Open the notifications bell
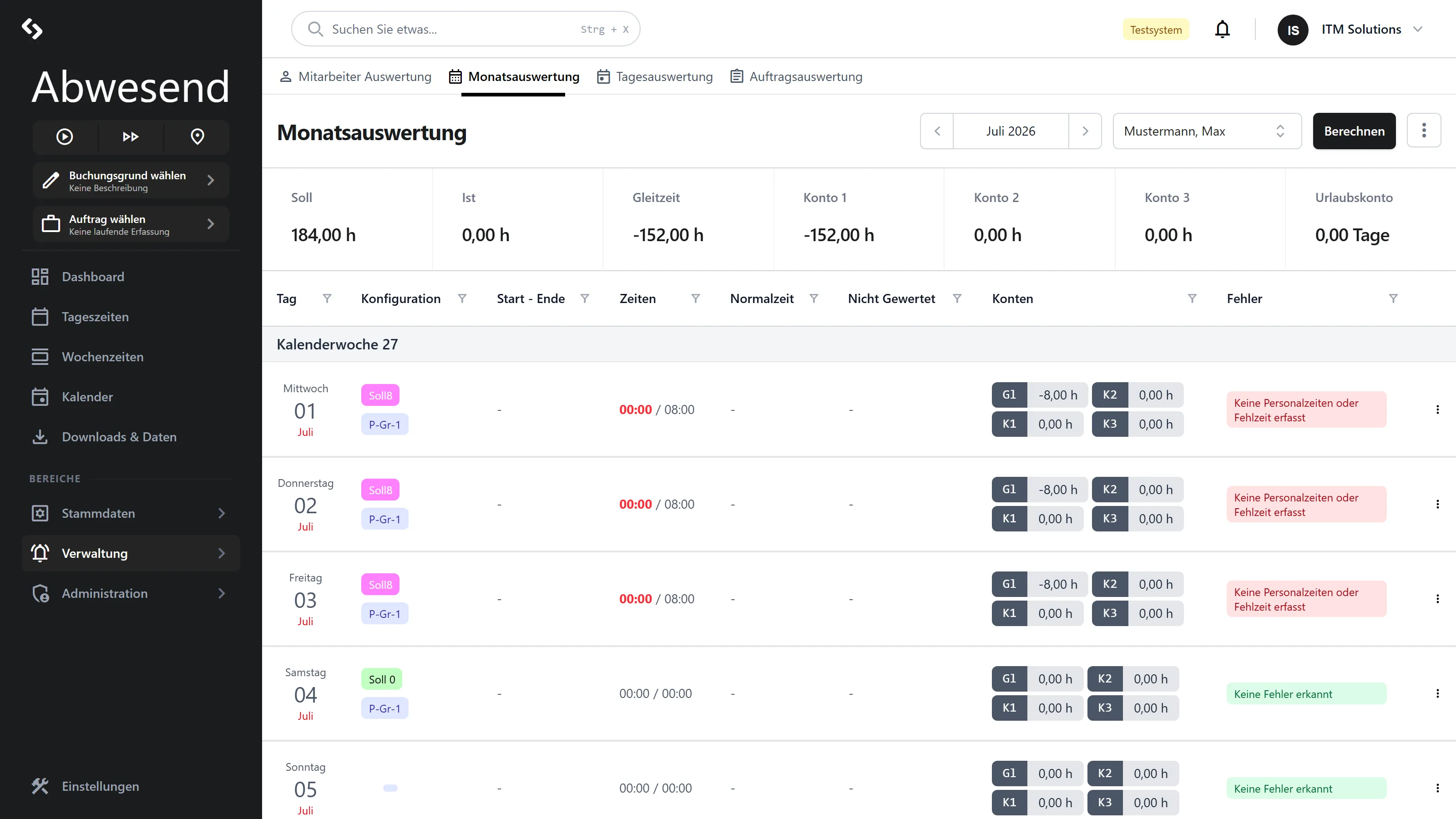1456x819 pixels. [x=1222, y=30]
